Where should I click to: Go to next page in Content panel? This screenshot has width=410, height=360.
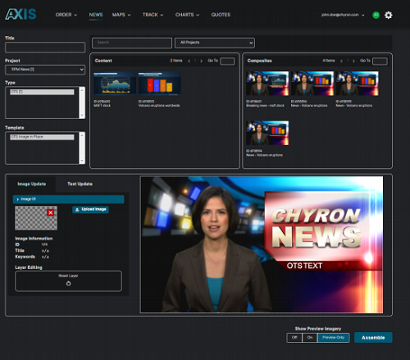[201, 61]
